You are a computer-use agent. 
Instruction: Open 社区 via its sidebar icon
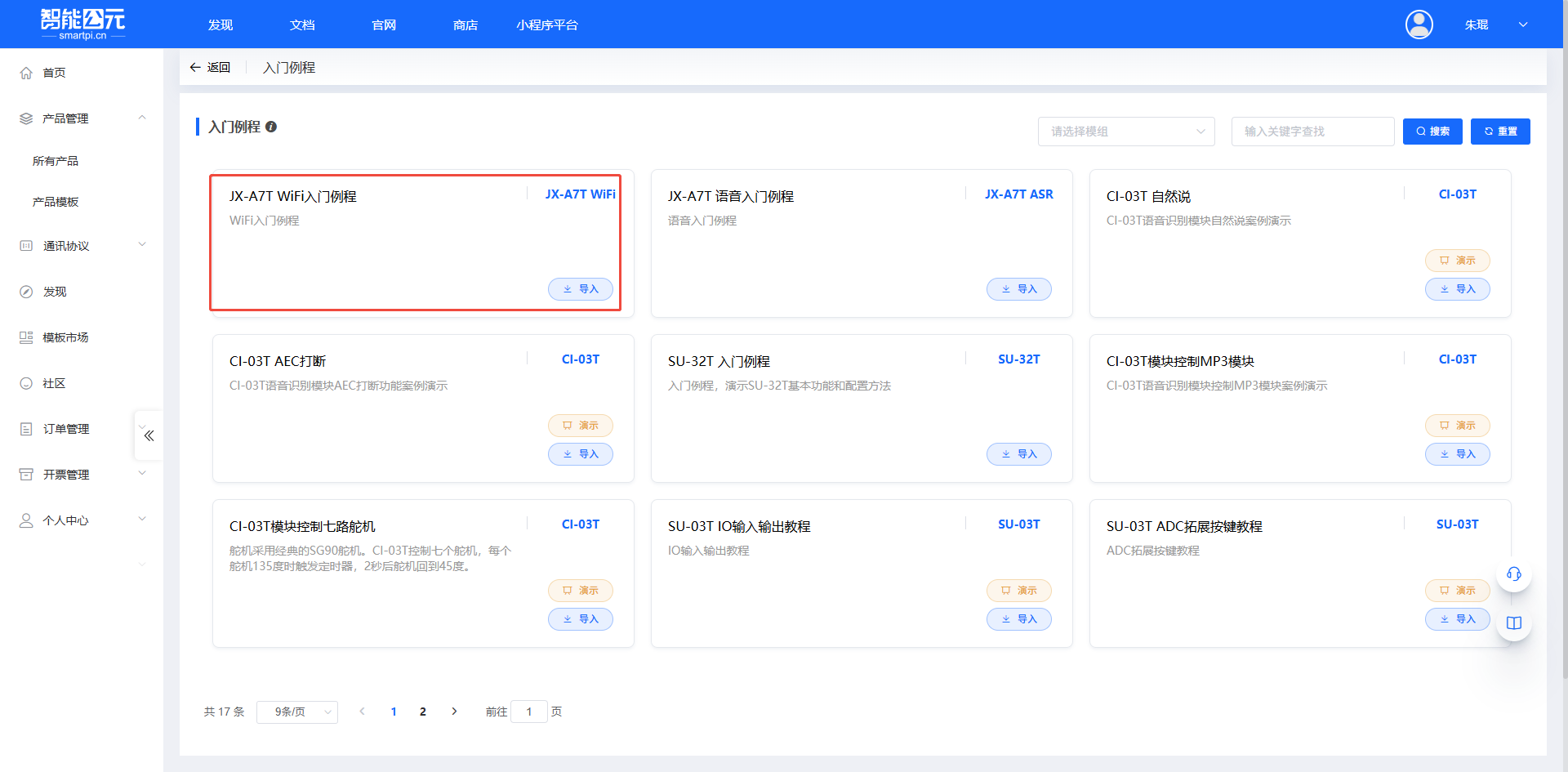25,382
